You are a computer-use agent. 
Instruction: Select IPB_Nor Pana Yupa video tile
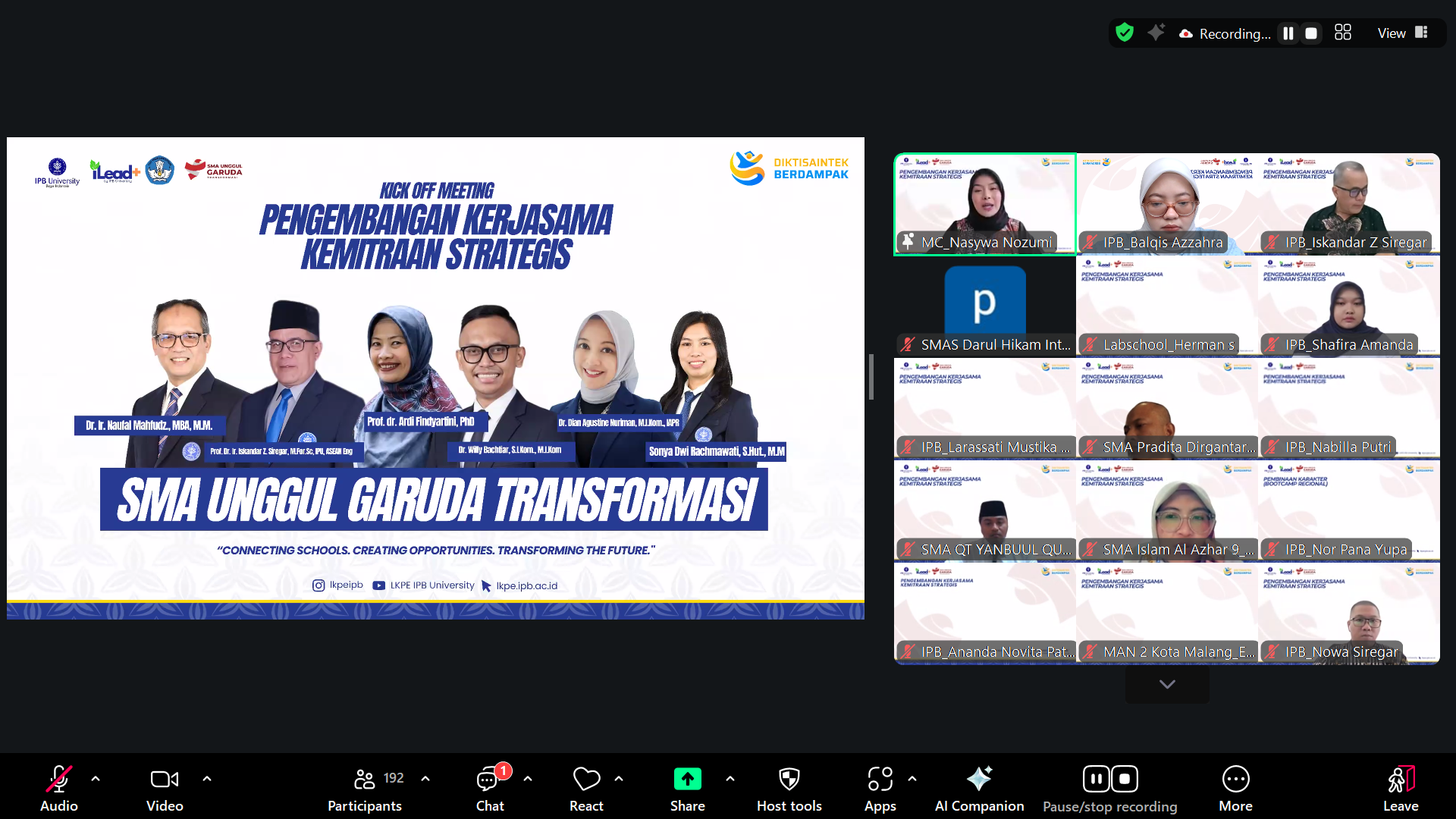tap(1349, 512)
